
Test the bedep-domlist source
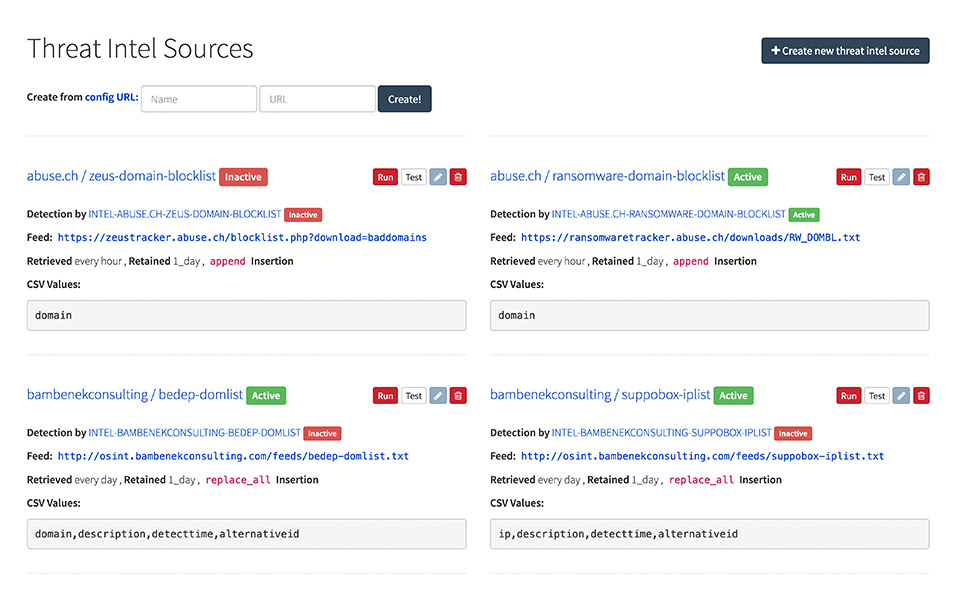(x=414, y=396)
